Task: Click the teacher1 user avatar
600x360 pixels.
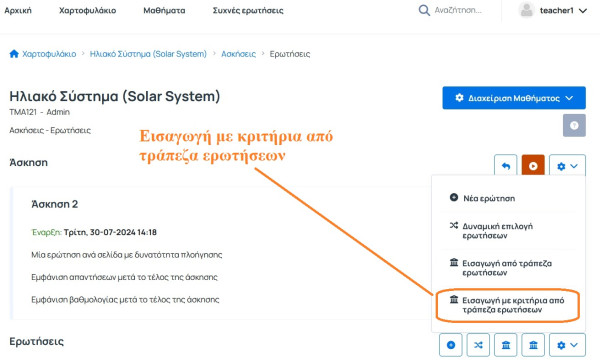Action: coord(527,10)
